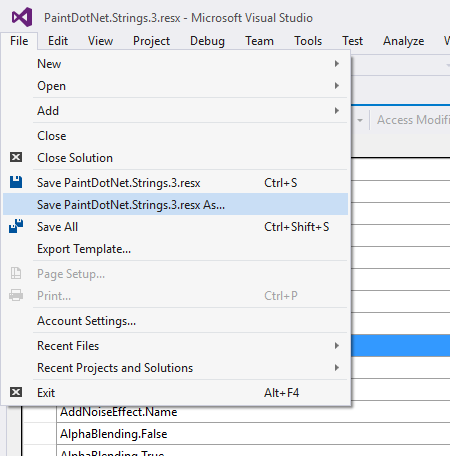Viewport: 450px width, 456px height.
Task: Choose Export Template... menu entry
Action: (175, 249)
